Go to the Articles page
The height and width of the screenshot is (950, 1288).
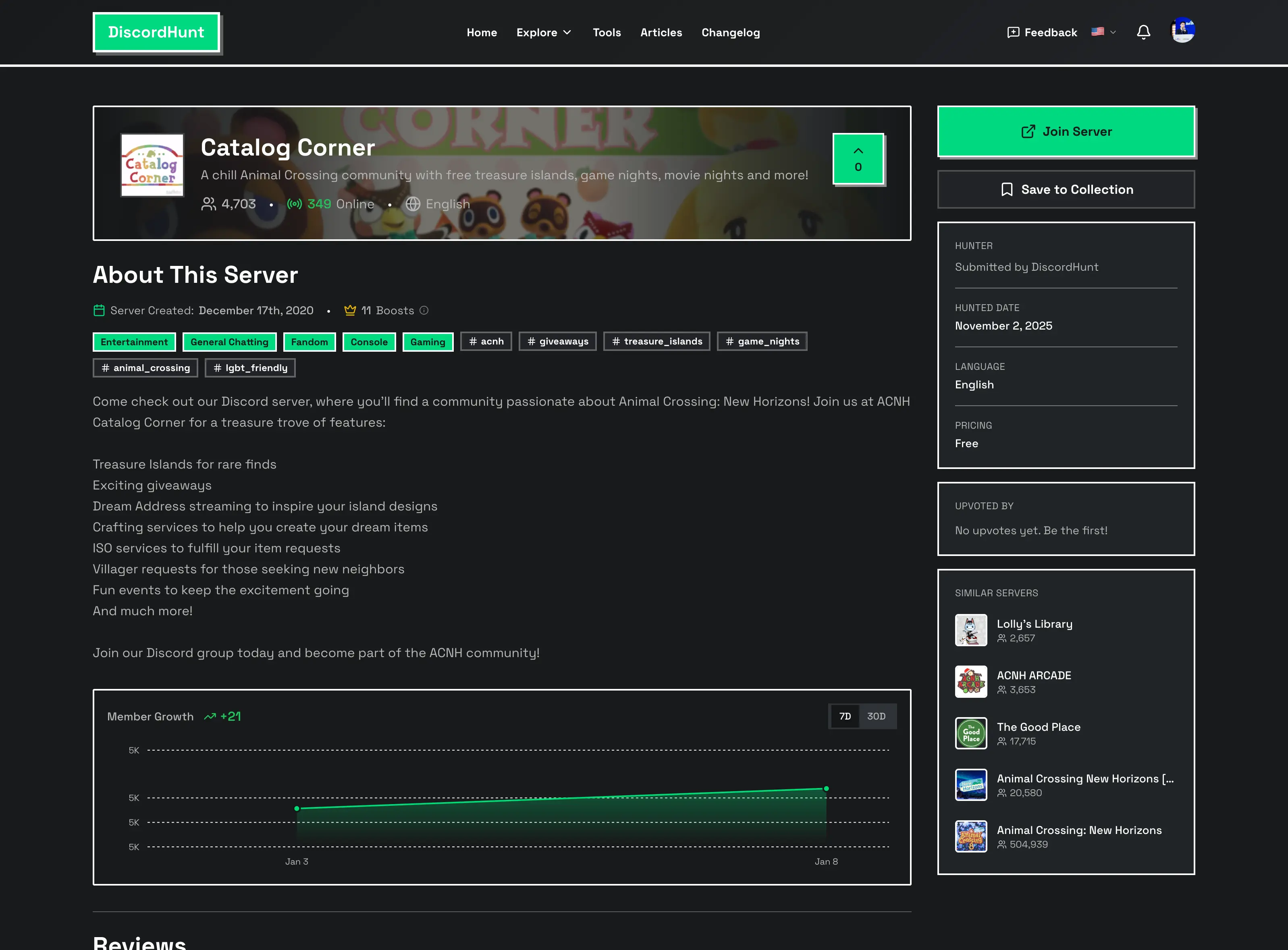click(x=661, y=33)
